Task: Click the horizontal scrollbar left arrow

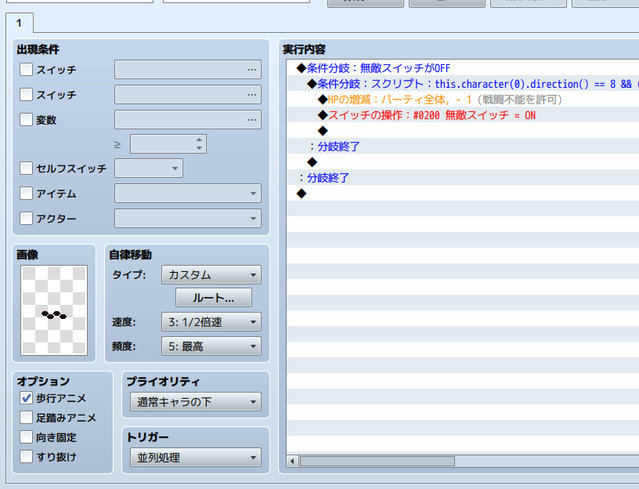Action: (292, 461)
